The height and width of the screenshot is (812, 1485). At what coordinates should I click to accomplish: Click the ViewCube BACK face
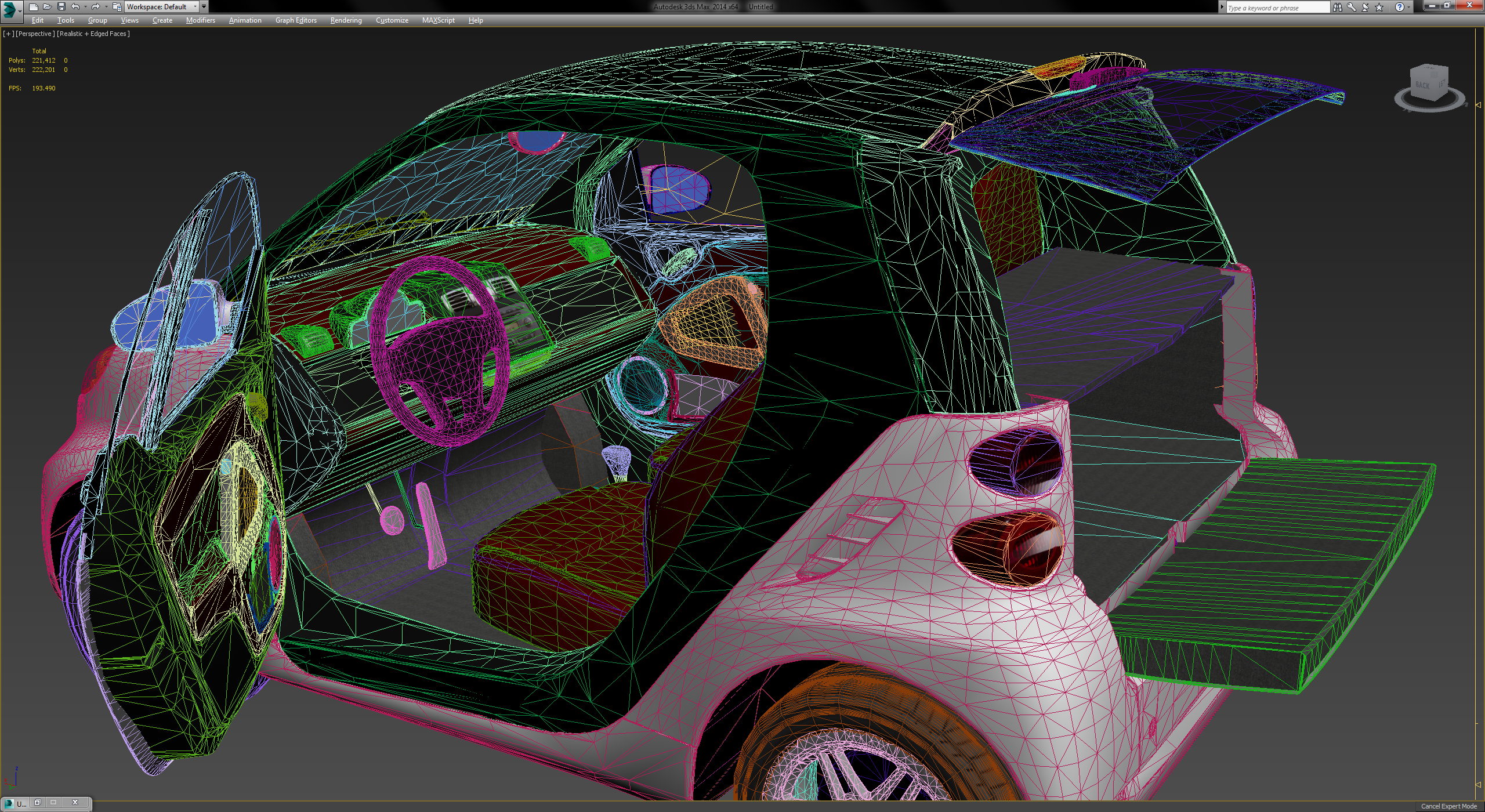(1422, 85)
